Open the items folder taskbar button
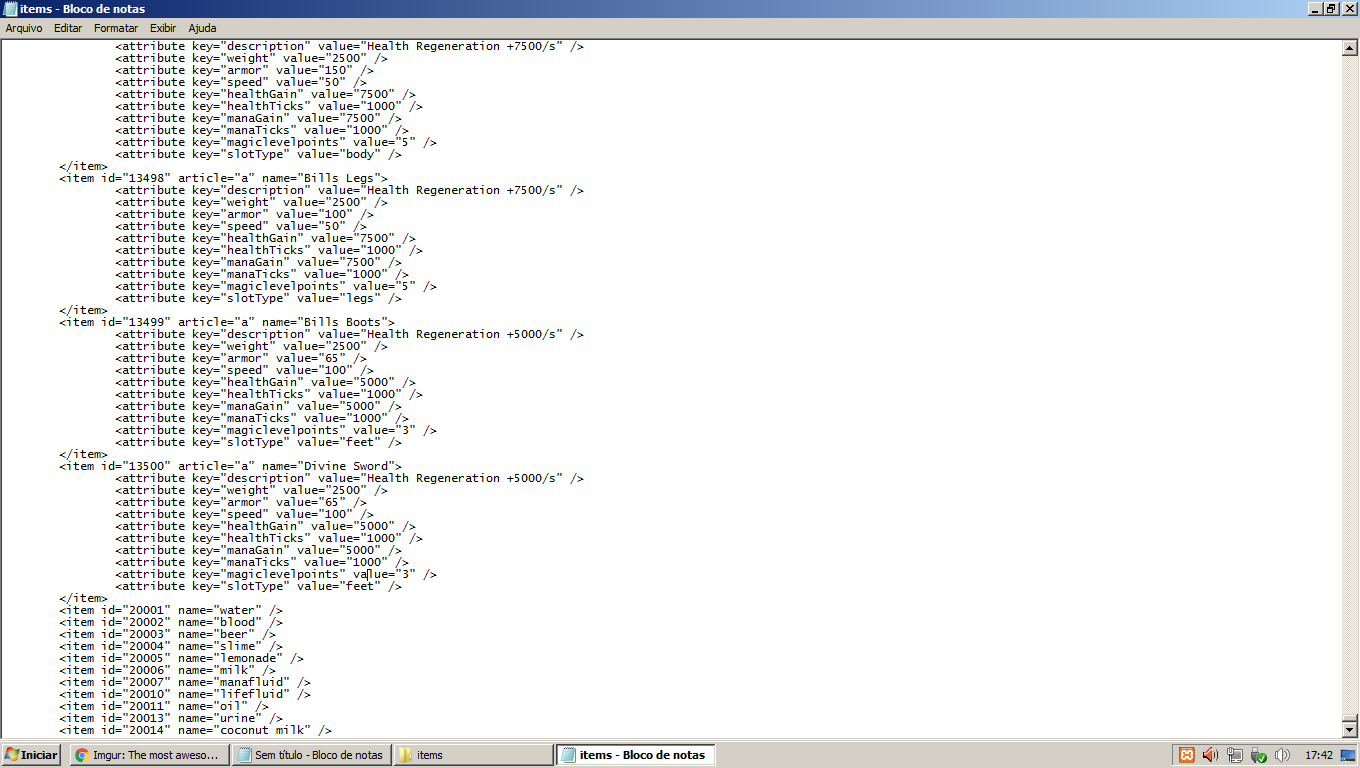This screenshot has height=768, width=1360. pos(472,755)
